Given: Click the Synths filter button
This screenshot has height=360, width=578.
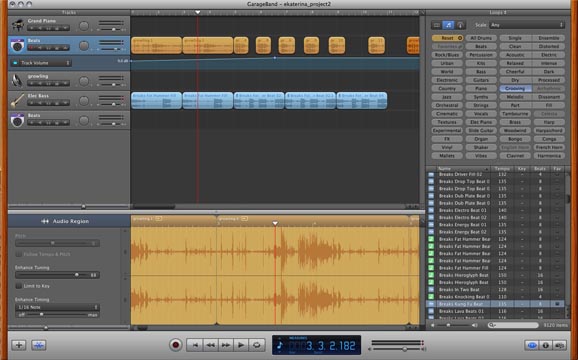Looking at the screenshot, I should tap(481, 97).
